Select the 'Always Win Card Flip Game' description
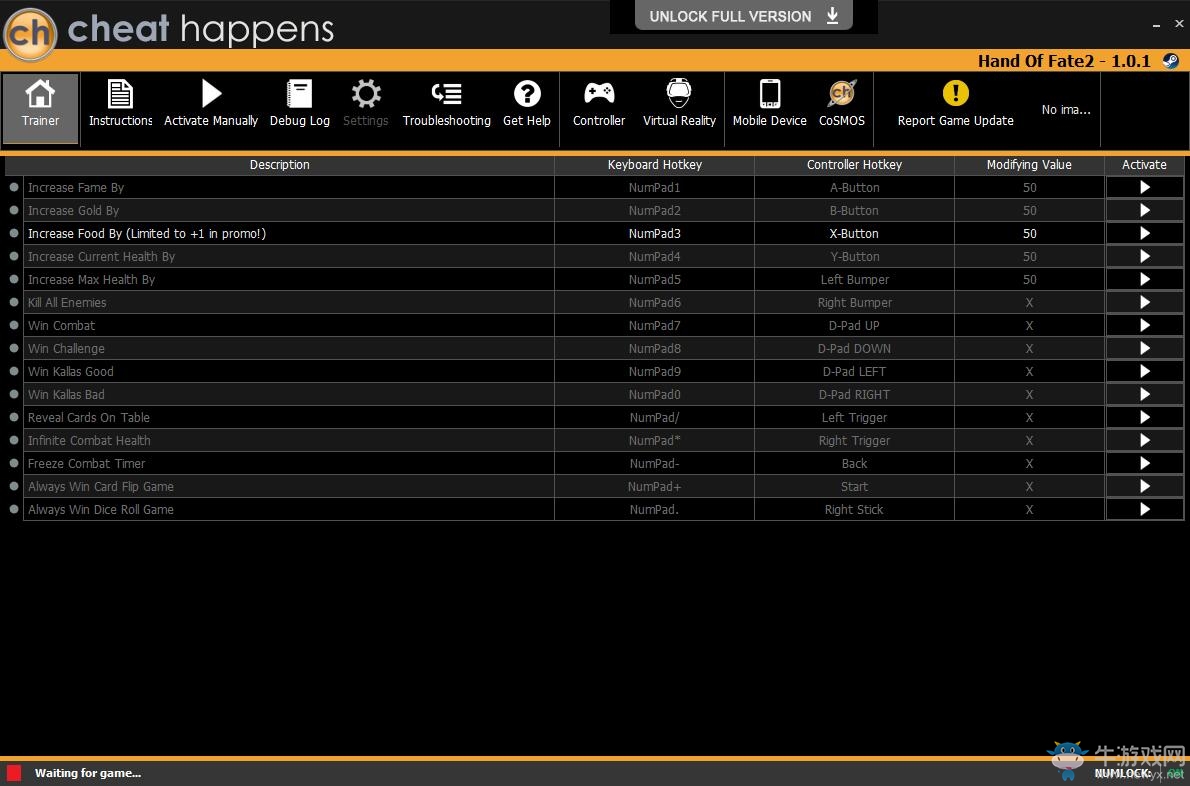This screenshot has width=1190, height=786. tap(101, 486)
